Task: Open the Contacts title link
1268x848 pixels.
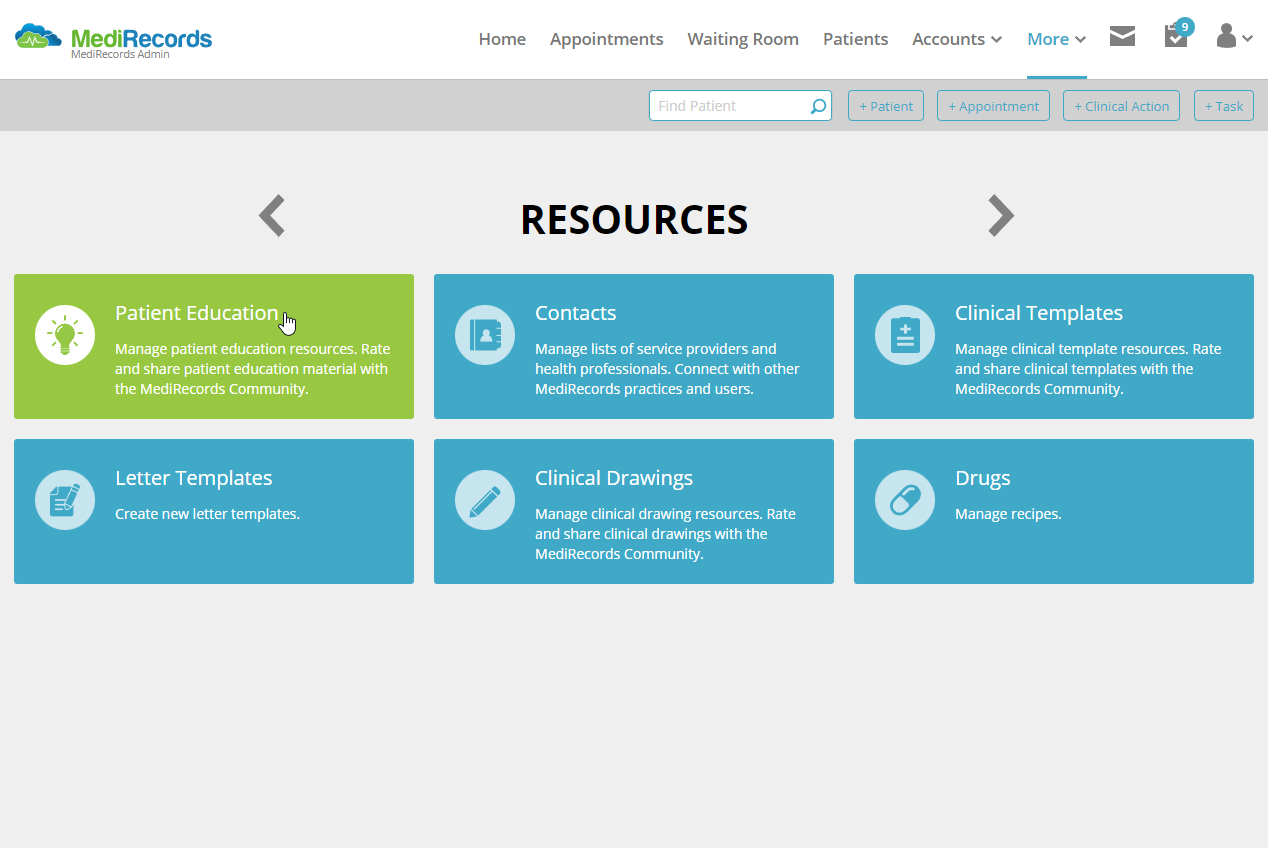Action: (x=576, y=313)
